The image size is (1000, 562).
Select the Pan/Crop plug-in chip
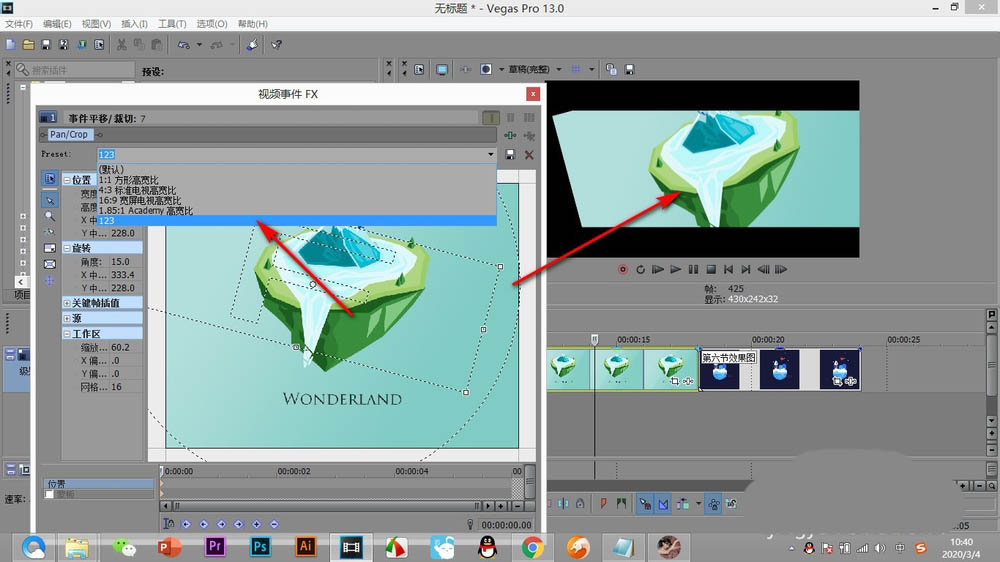tap(69, 135)
